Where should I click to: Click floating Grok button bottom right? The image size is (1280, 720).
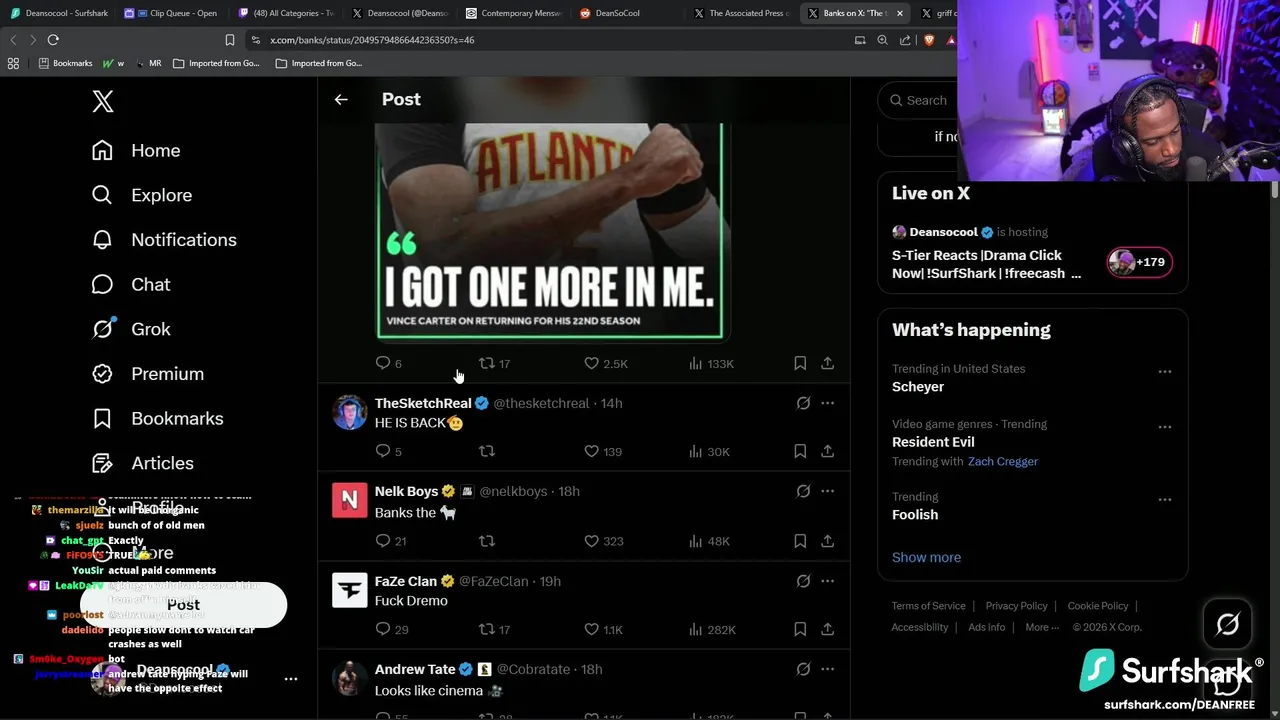tap(1228, 624)
